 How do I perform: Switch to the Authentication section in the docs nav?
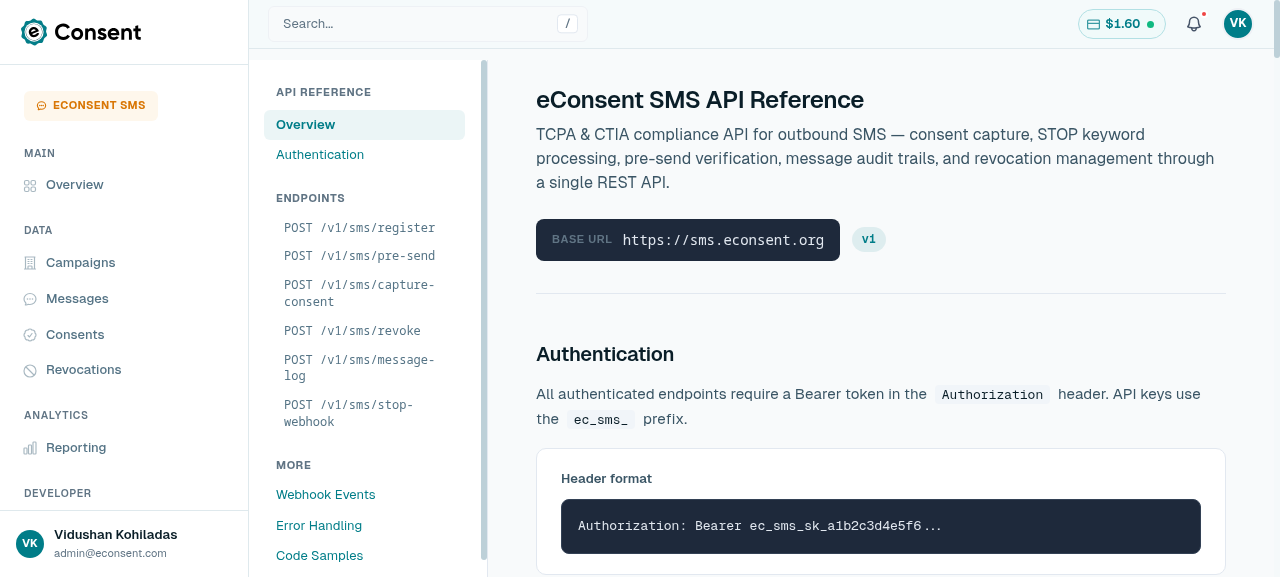(x=320, y=154)
